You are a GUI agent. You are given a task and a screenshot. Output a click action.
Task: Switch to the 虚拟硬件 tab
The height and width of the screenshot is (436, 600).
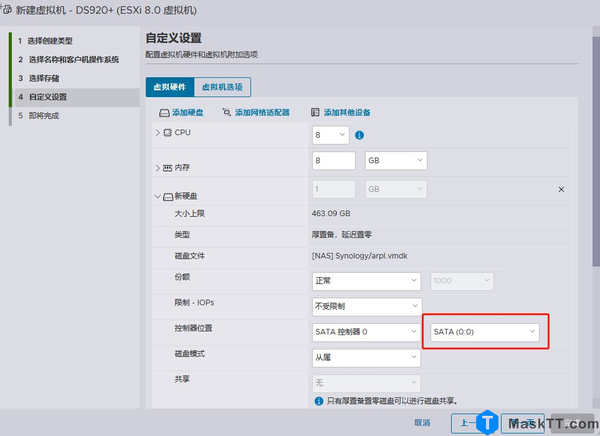[170, 87]
